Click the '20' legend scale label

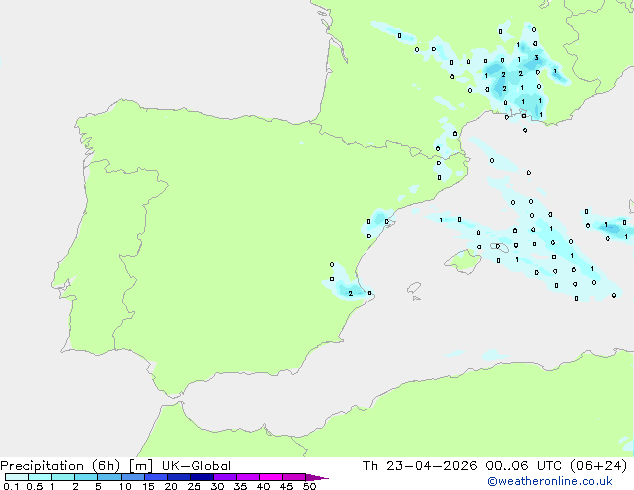pos(171,486)
